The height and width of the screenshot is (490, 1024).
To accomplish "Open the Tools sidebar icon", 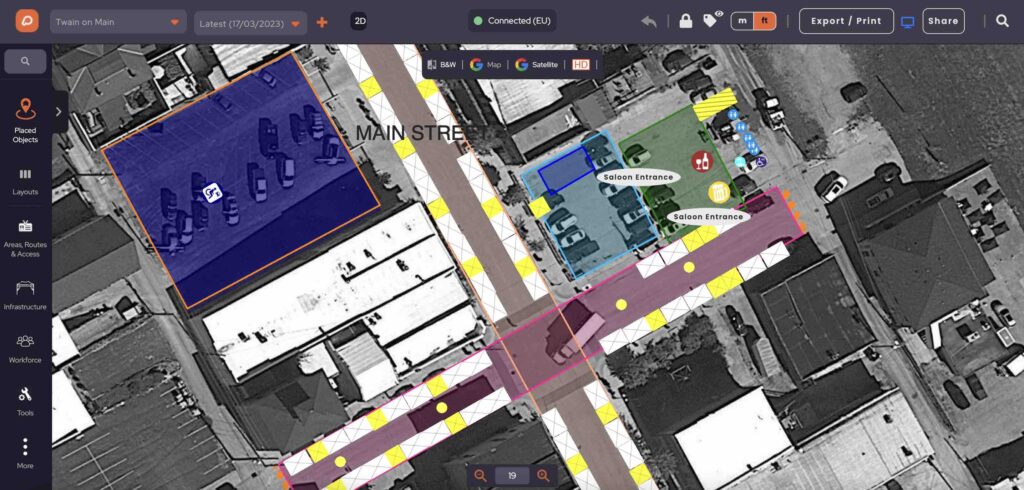I will (x=25, y=401).
